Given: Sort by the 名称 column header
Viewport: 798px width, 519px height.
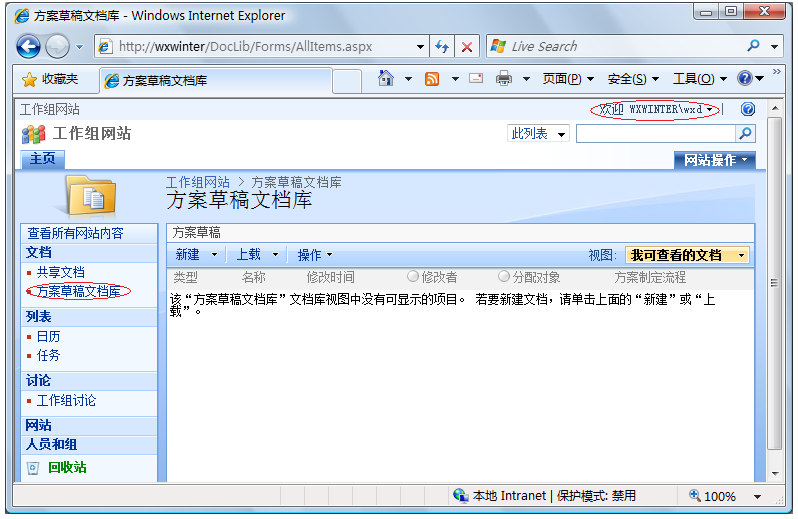Looking at the screenshot, I should tap(253, 277).
